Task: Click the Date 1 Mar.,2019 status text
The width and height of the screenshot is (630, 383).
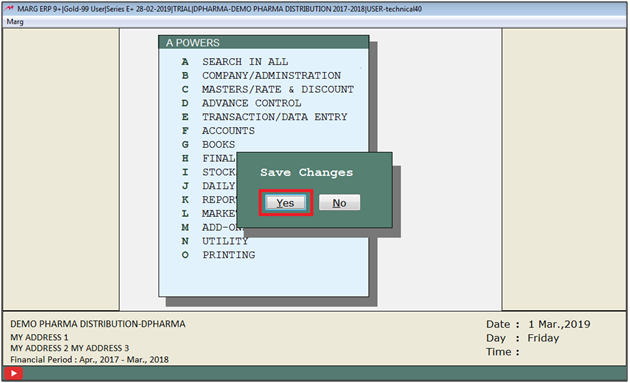Action: coord(538,324)
